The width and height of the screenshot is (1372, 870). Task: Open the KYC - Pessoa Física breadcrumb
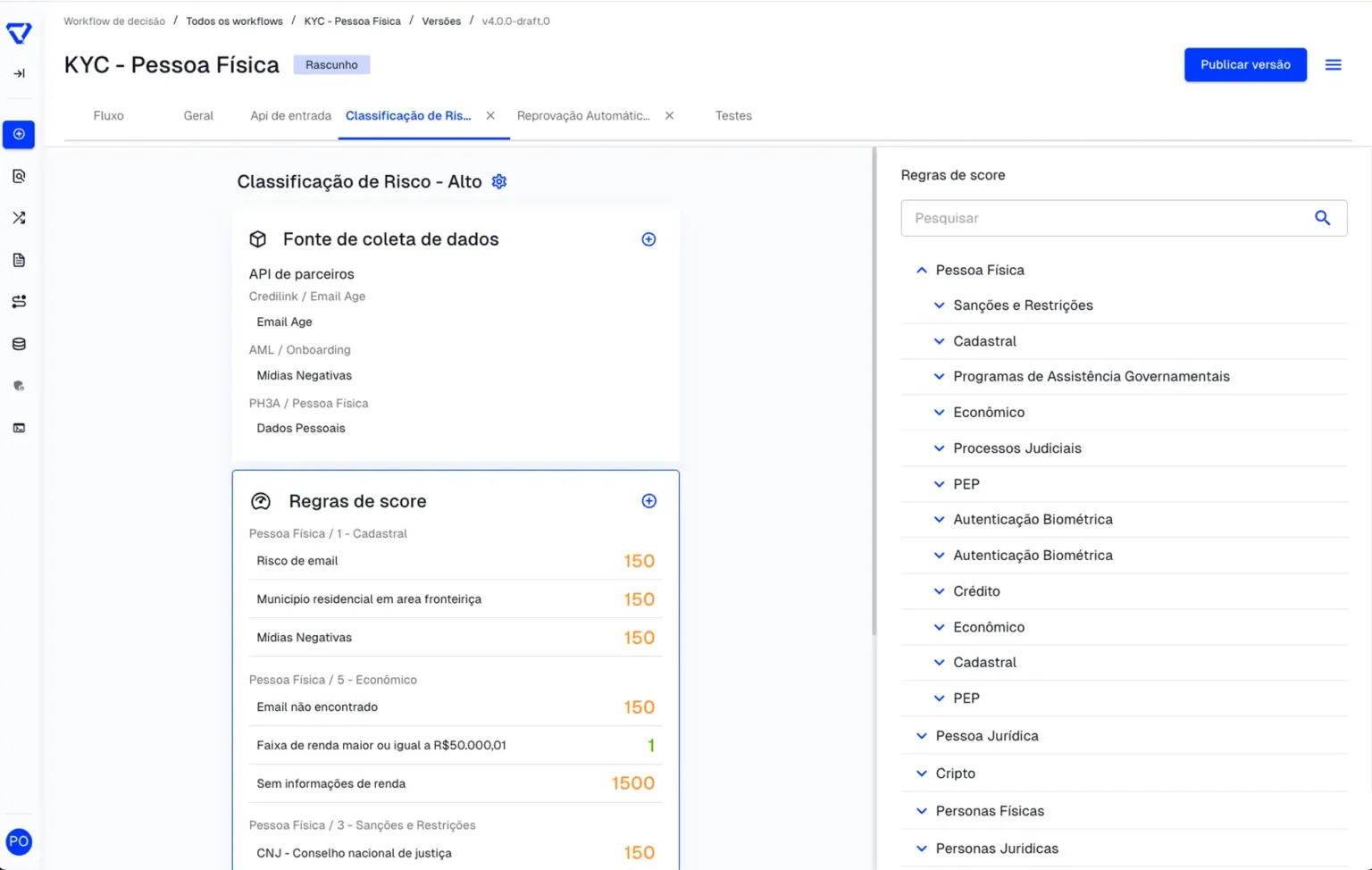[x=352, y=21]
